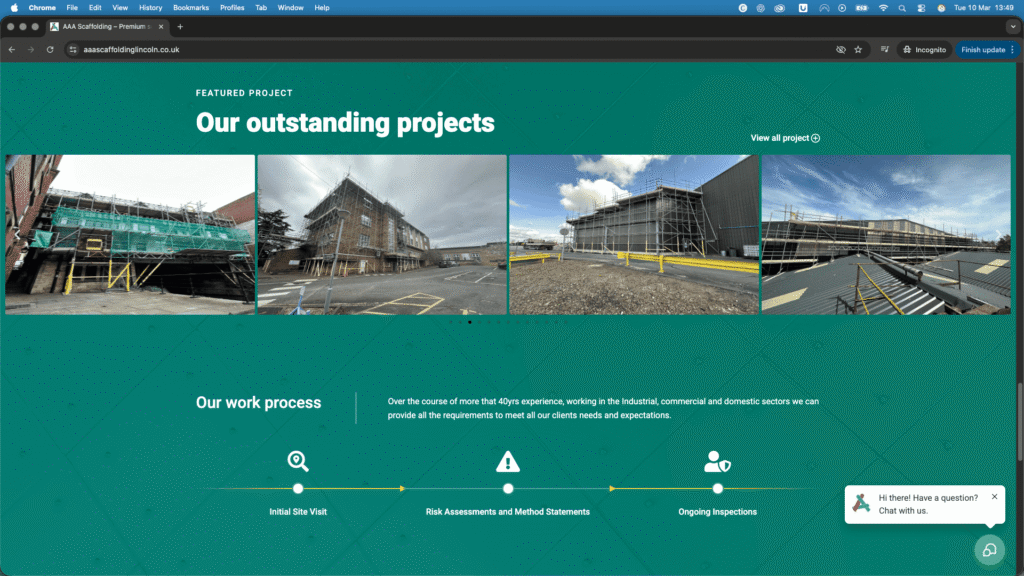Click the Ongoing Inspections step circle

click(717, 489)
